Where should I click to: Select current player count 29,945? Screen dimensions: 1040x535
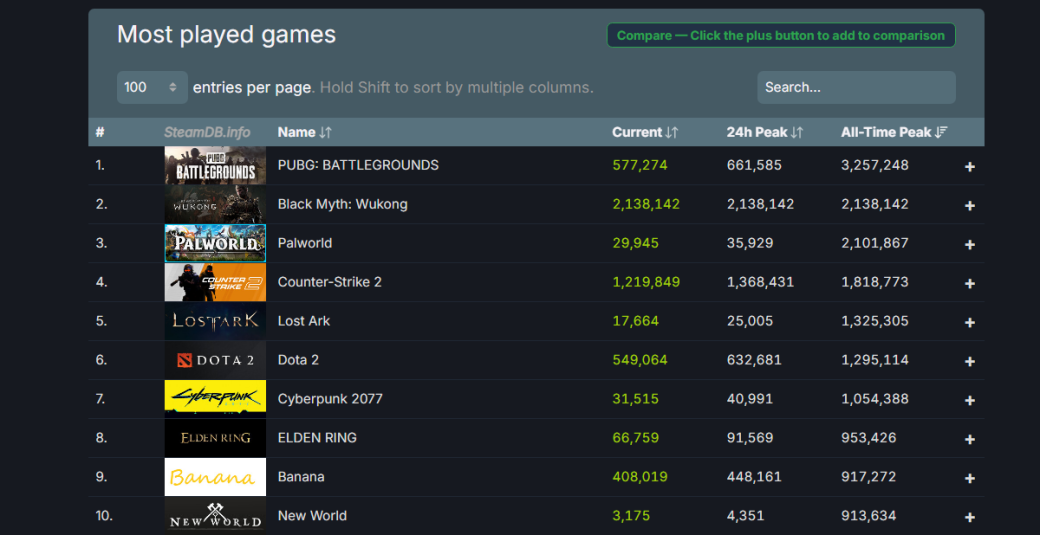click(x=635, y=243)
